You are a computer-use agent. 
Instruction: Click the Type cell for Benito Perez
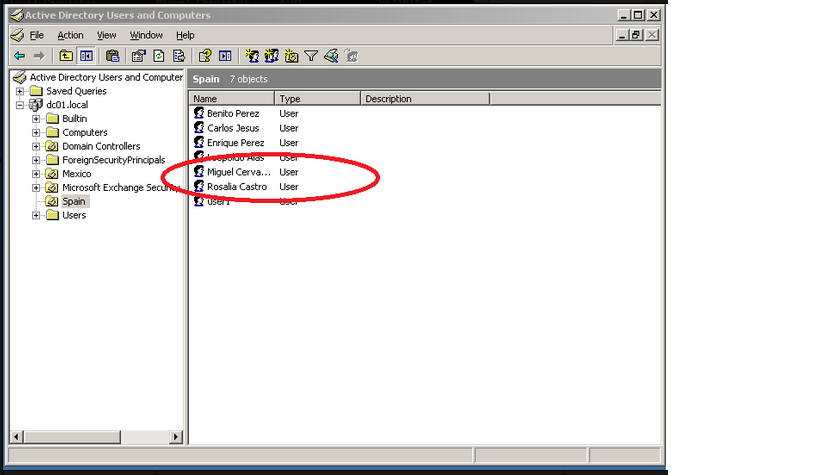pos(289,113)
